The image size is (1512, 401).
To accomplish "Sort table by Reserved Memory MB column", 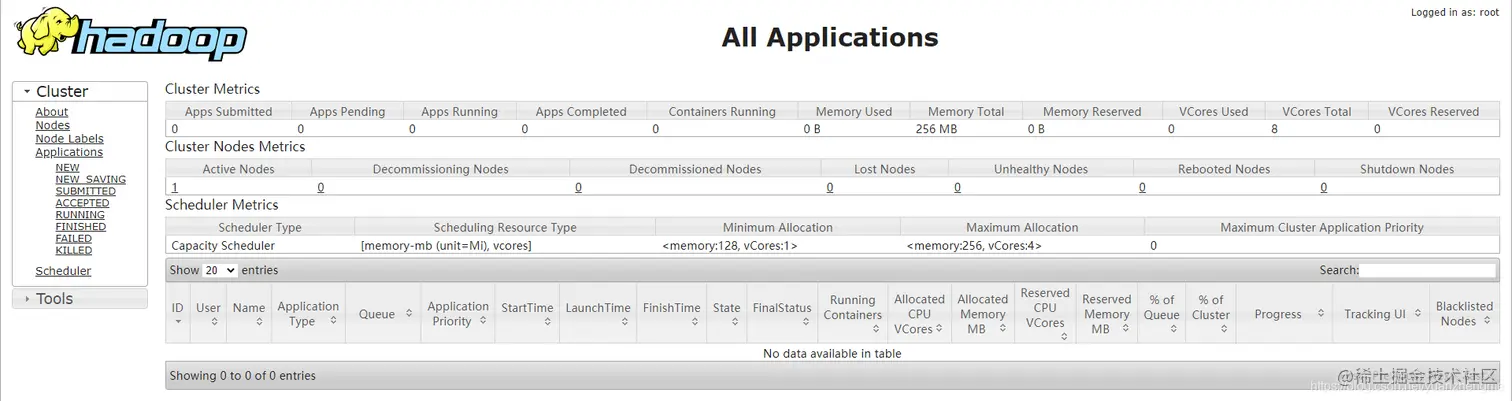I will click(1106, 313).
